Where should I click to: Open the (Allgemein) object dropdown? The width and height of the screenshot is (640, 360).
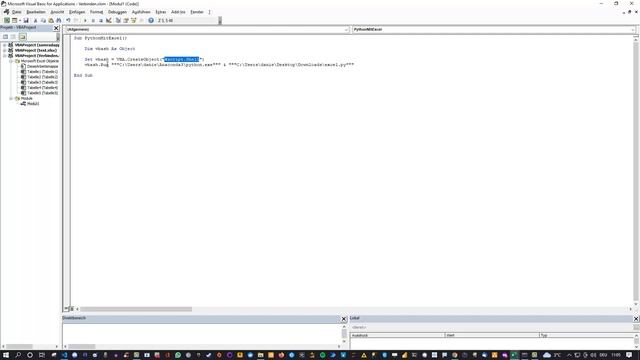(346, 30)
